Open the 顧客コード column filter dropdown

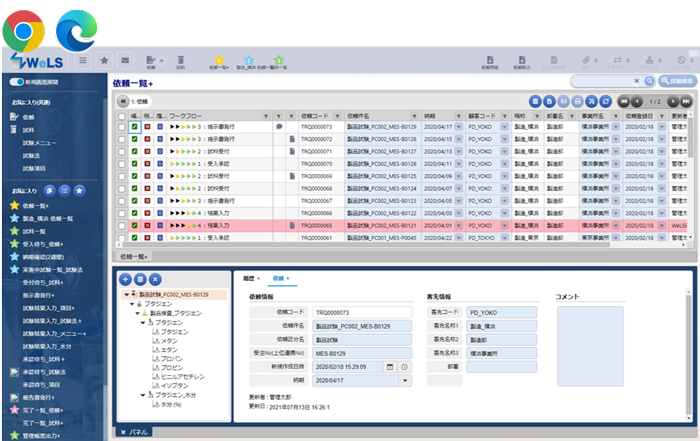(x=504, y=116)
